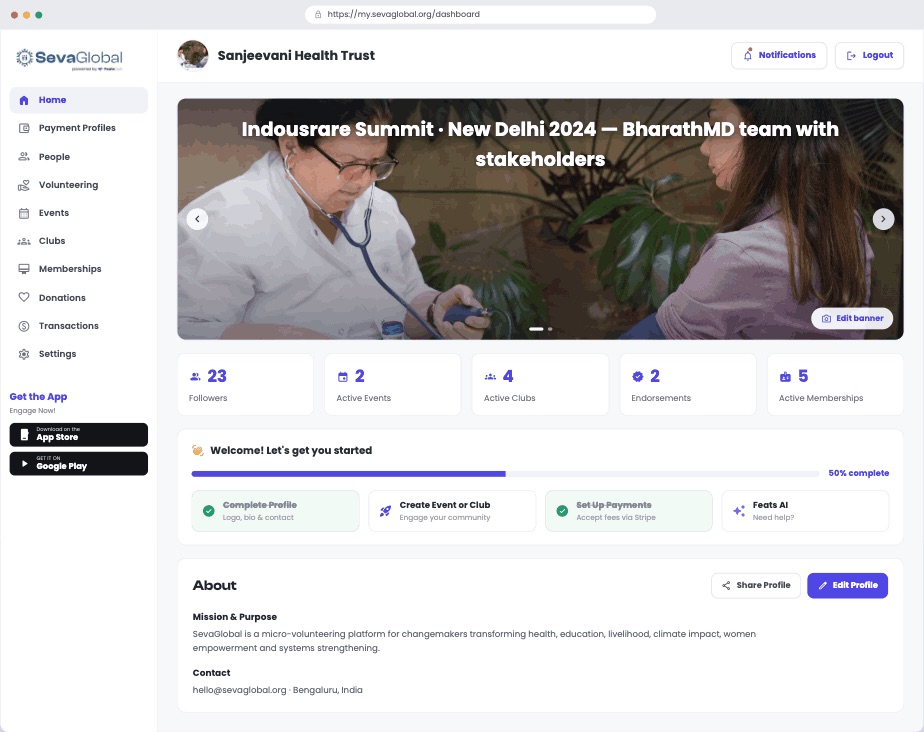Click the padlock icon in address bar
The width and height of the screenshot is (924, 732).
click(318, 14)
